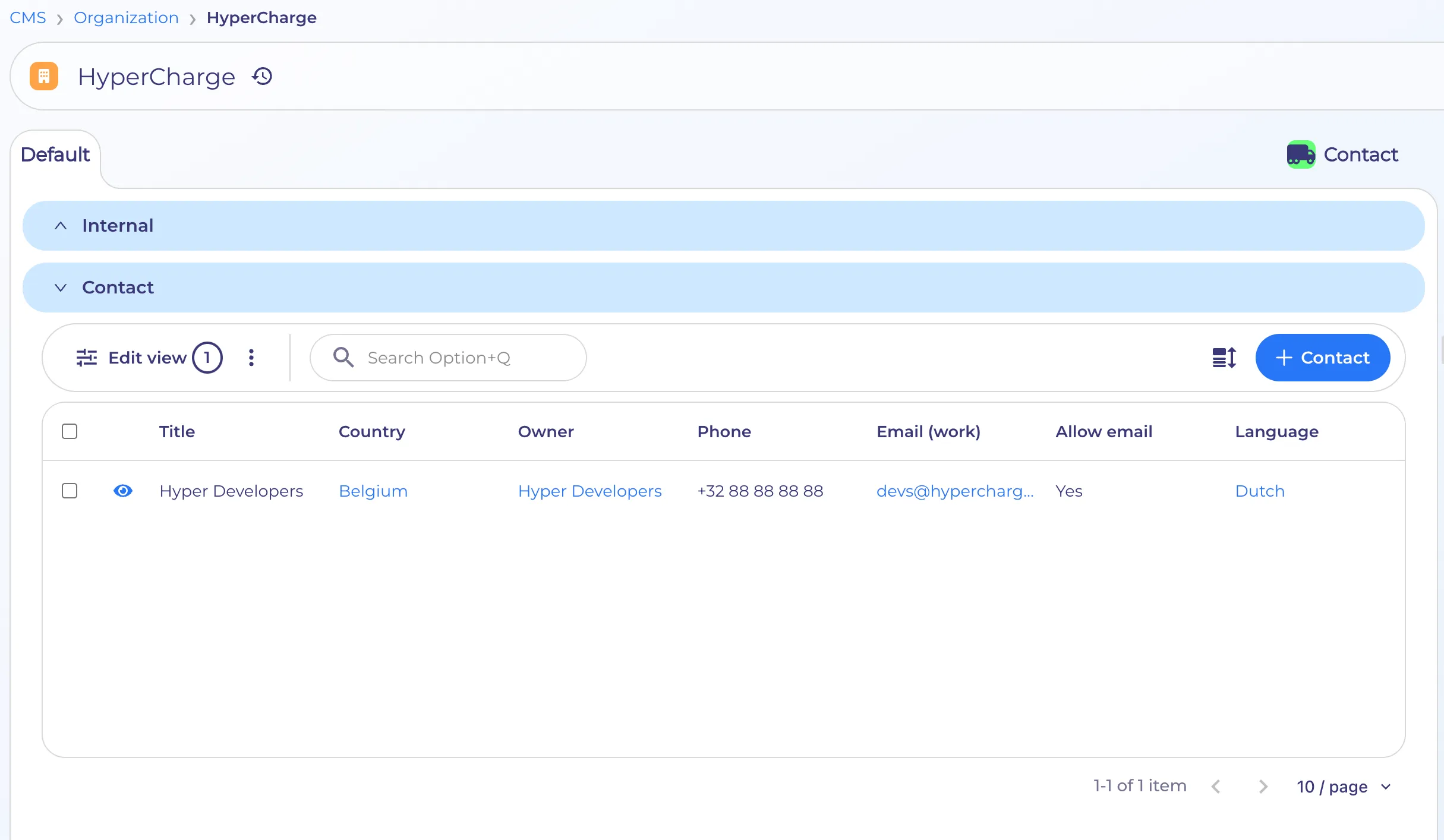Sort by the Language column header

coord(1277,432)
